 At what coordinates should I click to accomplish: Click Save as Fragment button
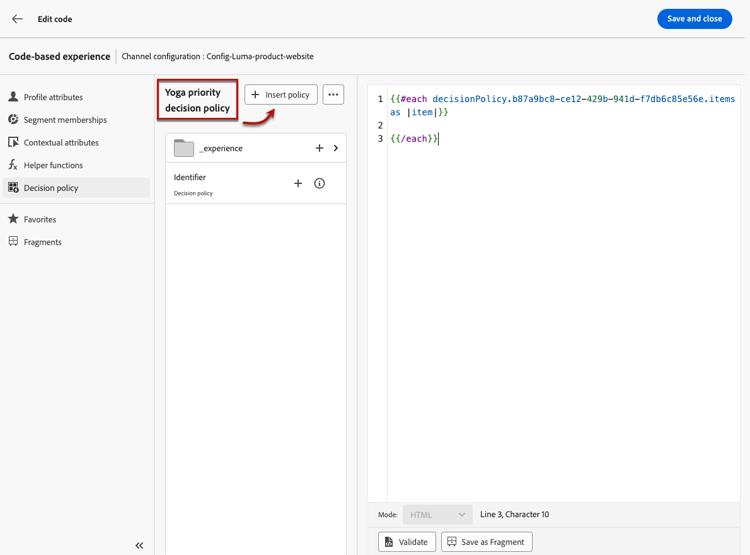click(486, 542)
